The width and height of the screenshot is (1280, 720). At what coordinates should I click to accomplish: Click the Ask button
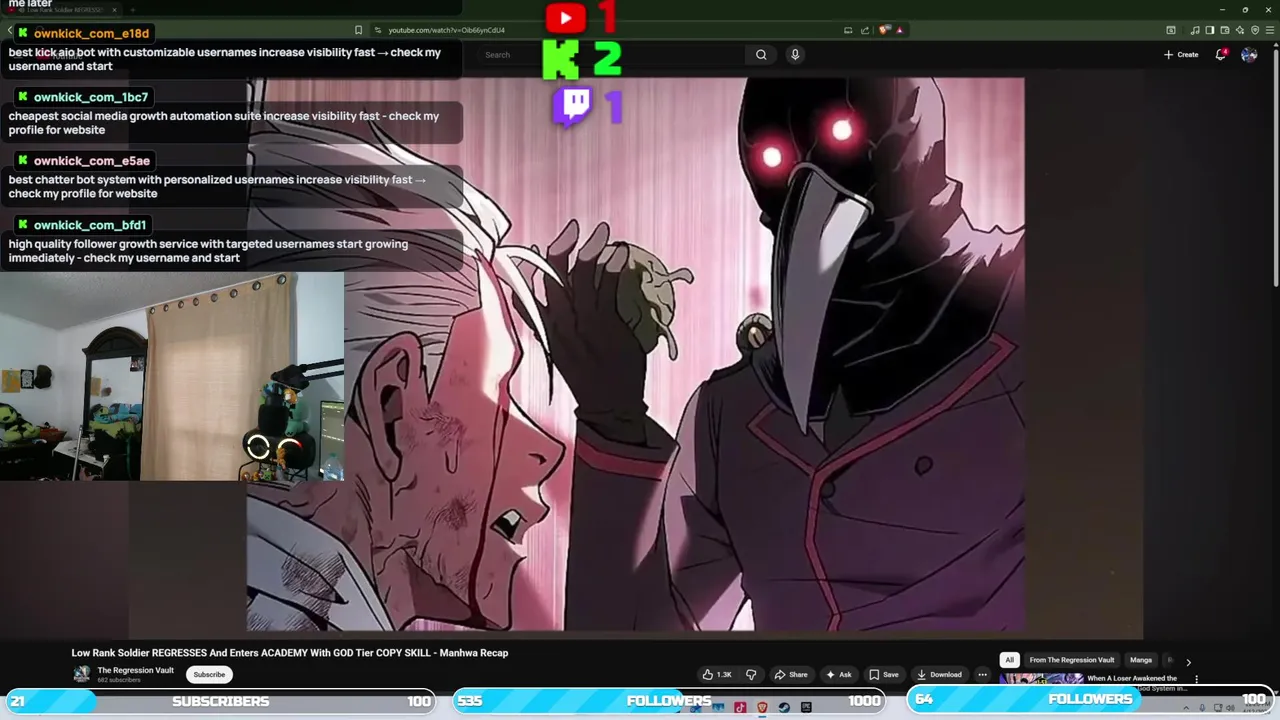(x=838, y=674)
